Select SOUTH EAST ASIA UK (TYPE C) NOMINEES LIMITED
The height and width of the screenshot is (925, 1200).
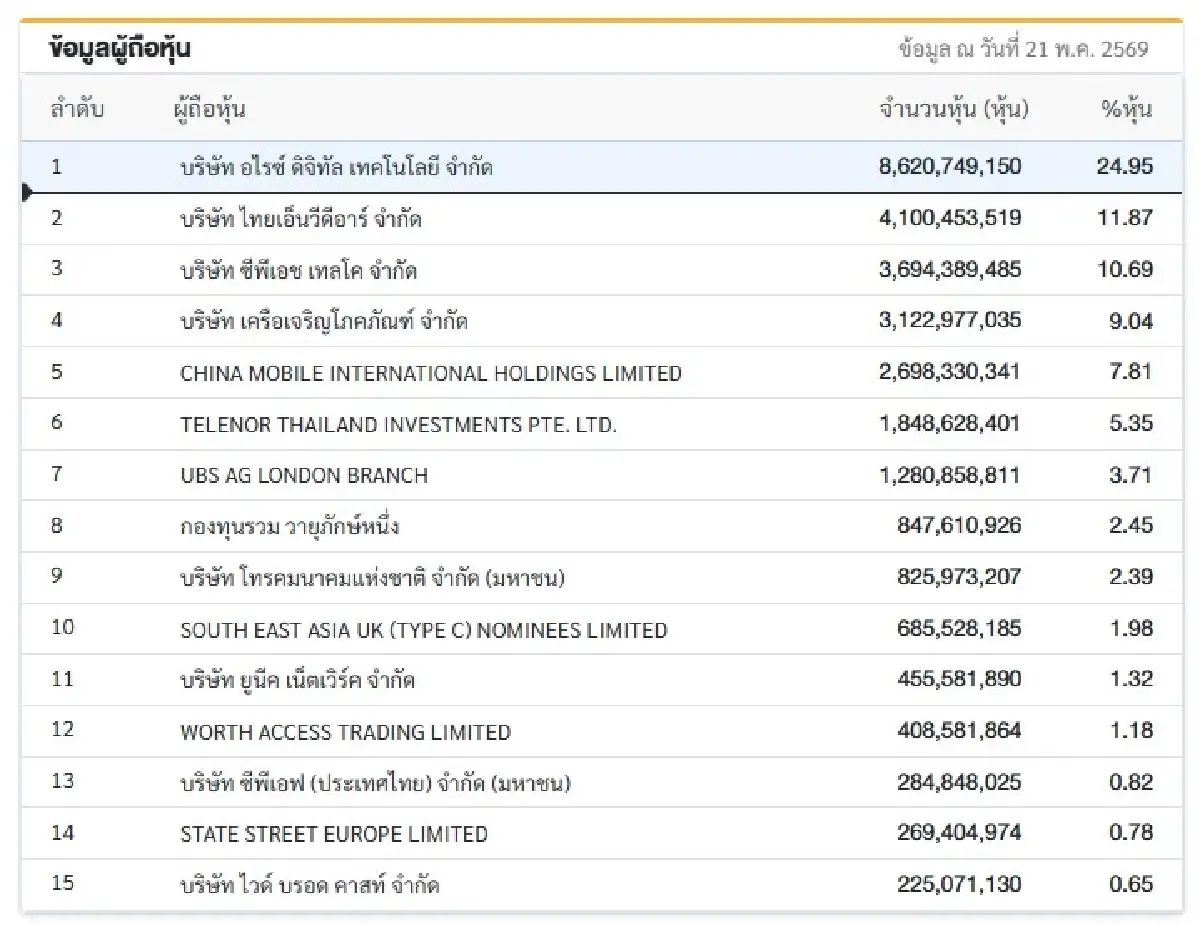coord(424,630)
